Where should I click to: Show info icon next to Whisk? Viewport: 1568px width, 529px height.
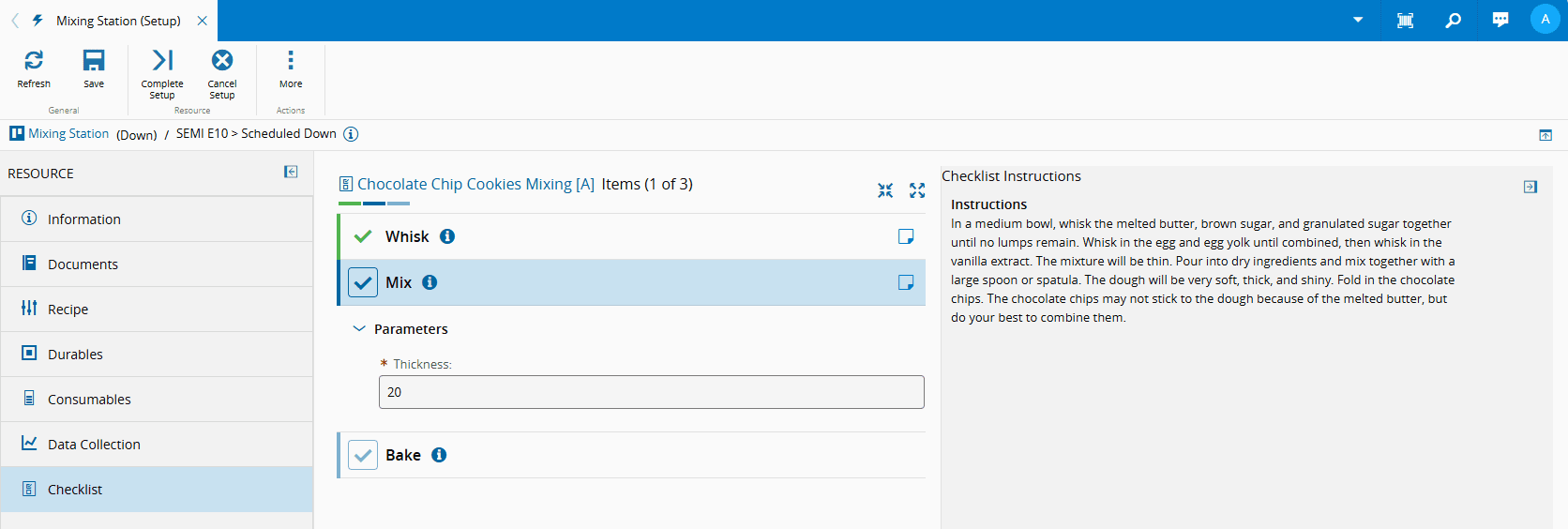[x=447, y=236]
